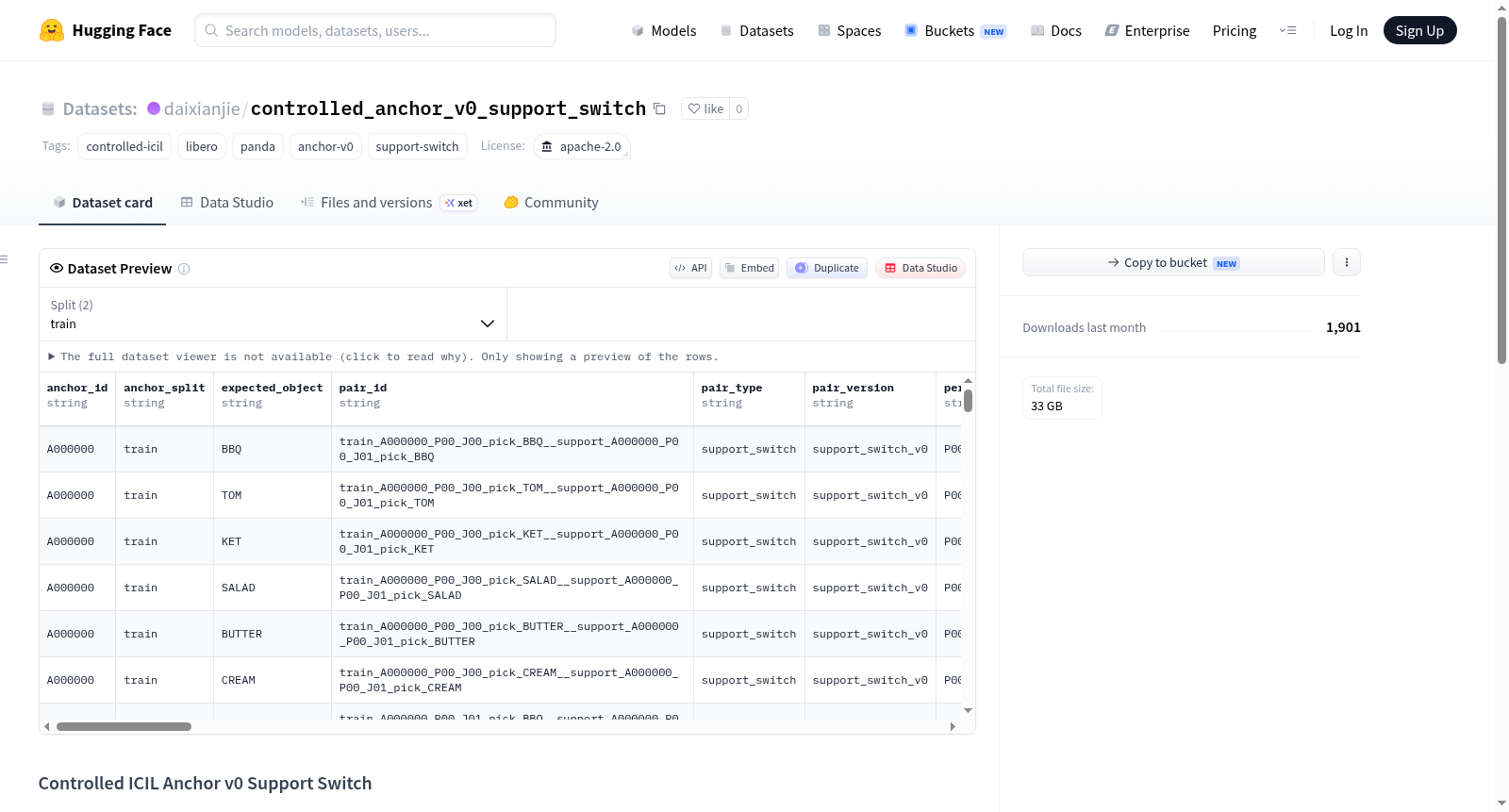Click the Log In link

pyautogui.click(x=1349, y=30)
